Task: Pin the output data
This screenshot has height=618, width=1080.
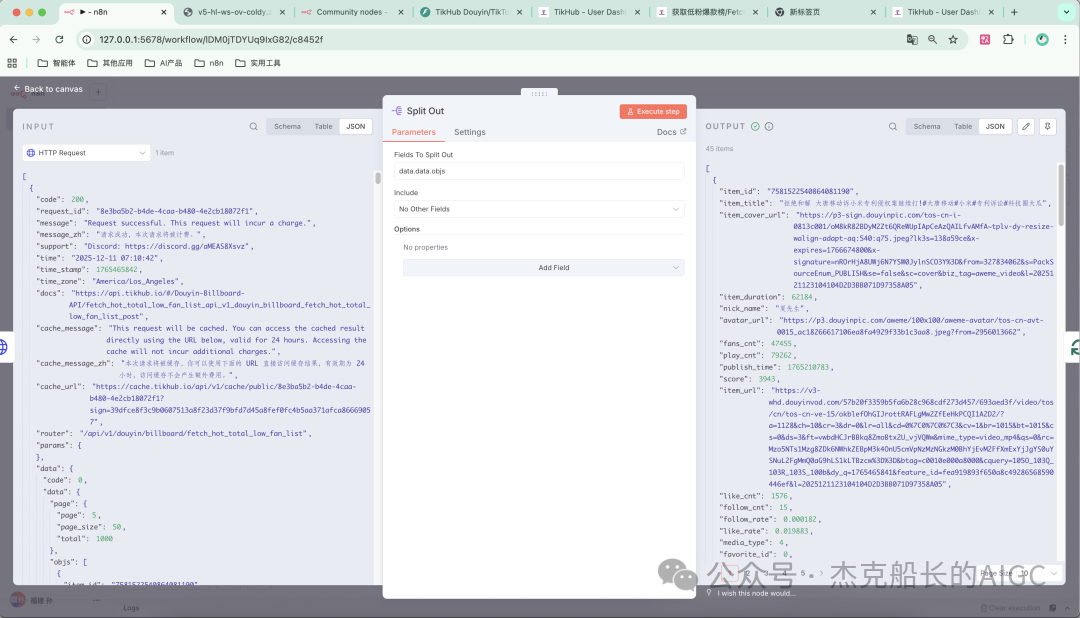Action: [x=1047, y=127]
